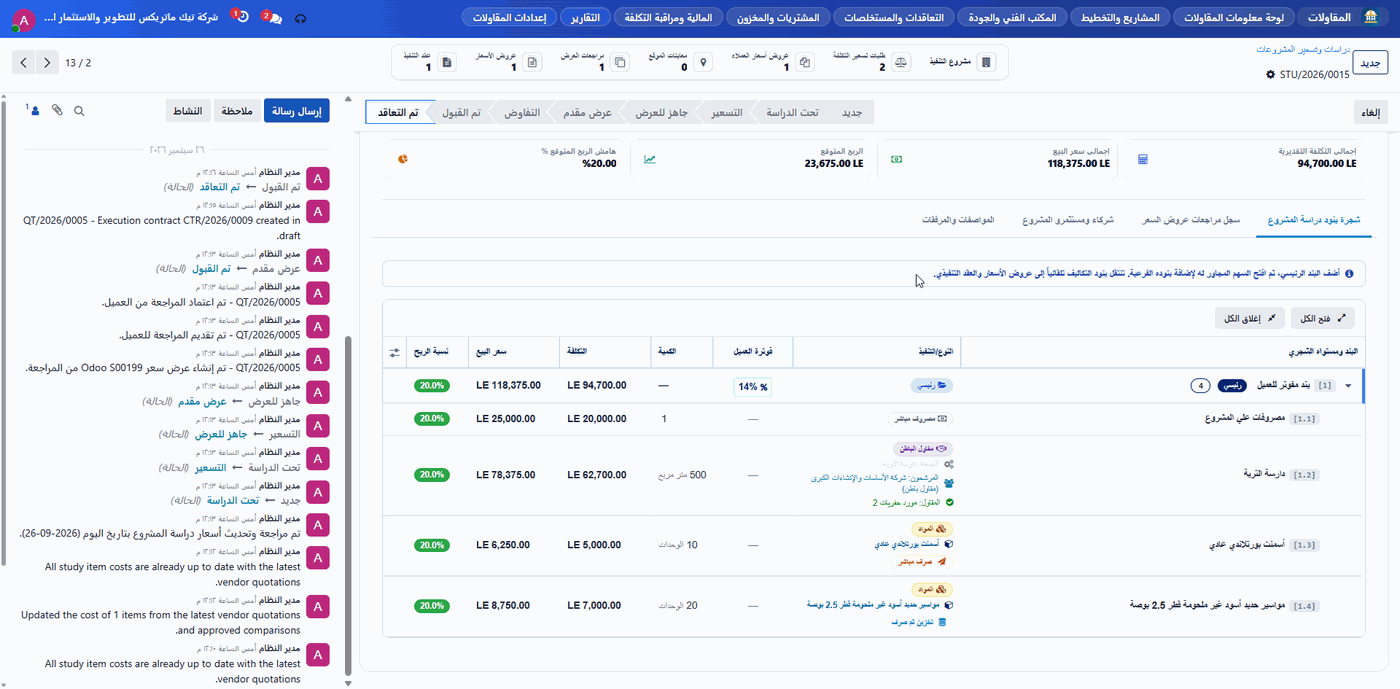The width and height of the screenshot is (1400, 689).
Task: Open the user avatar menu in top bar
Action: coord(23,19)
